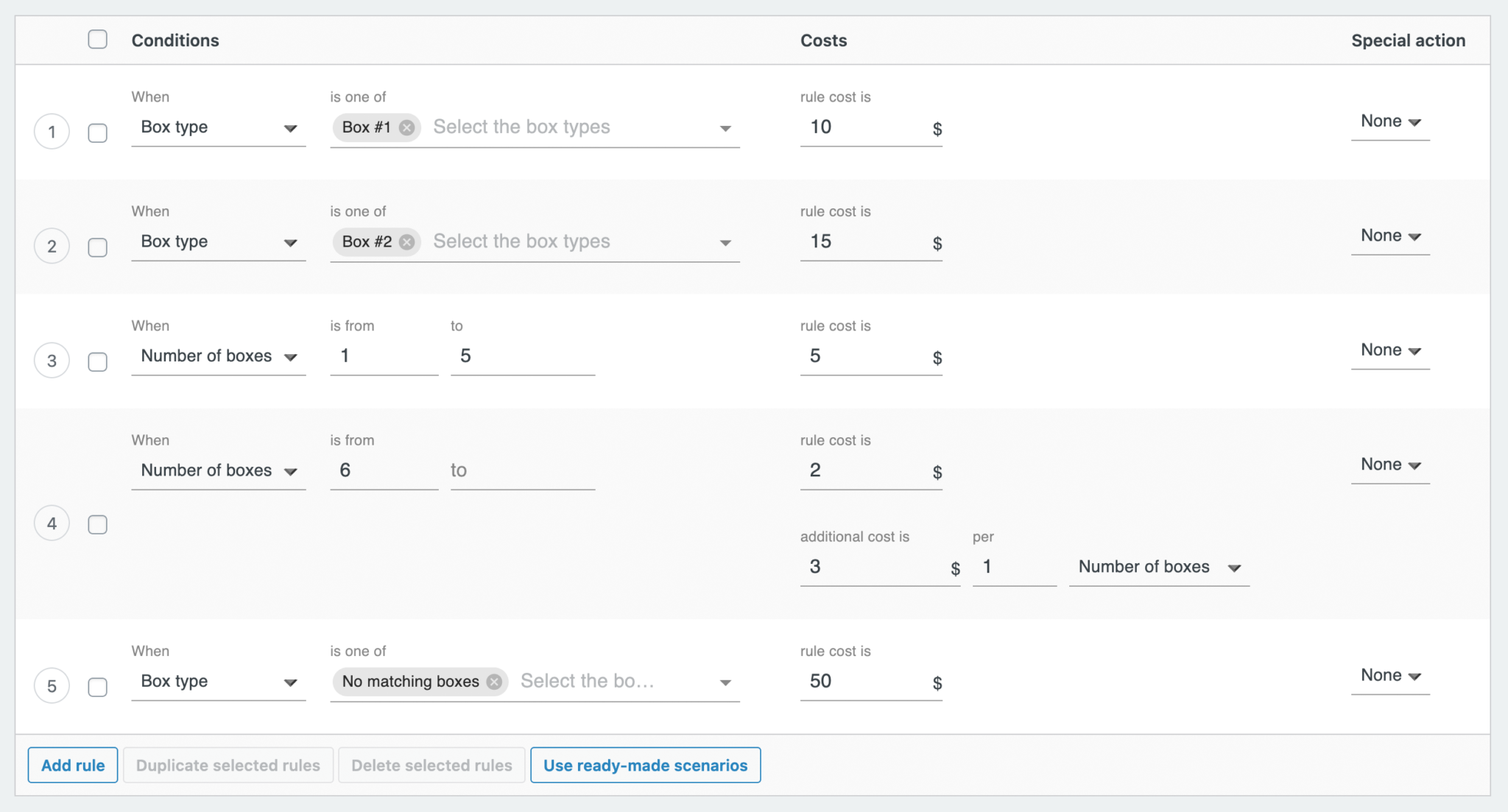Click the rule number 2 handle

(x=52, y=247)
